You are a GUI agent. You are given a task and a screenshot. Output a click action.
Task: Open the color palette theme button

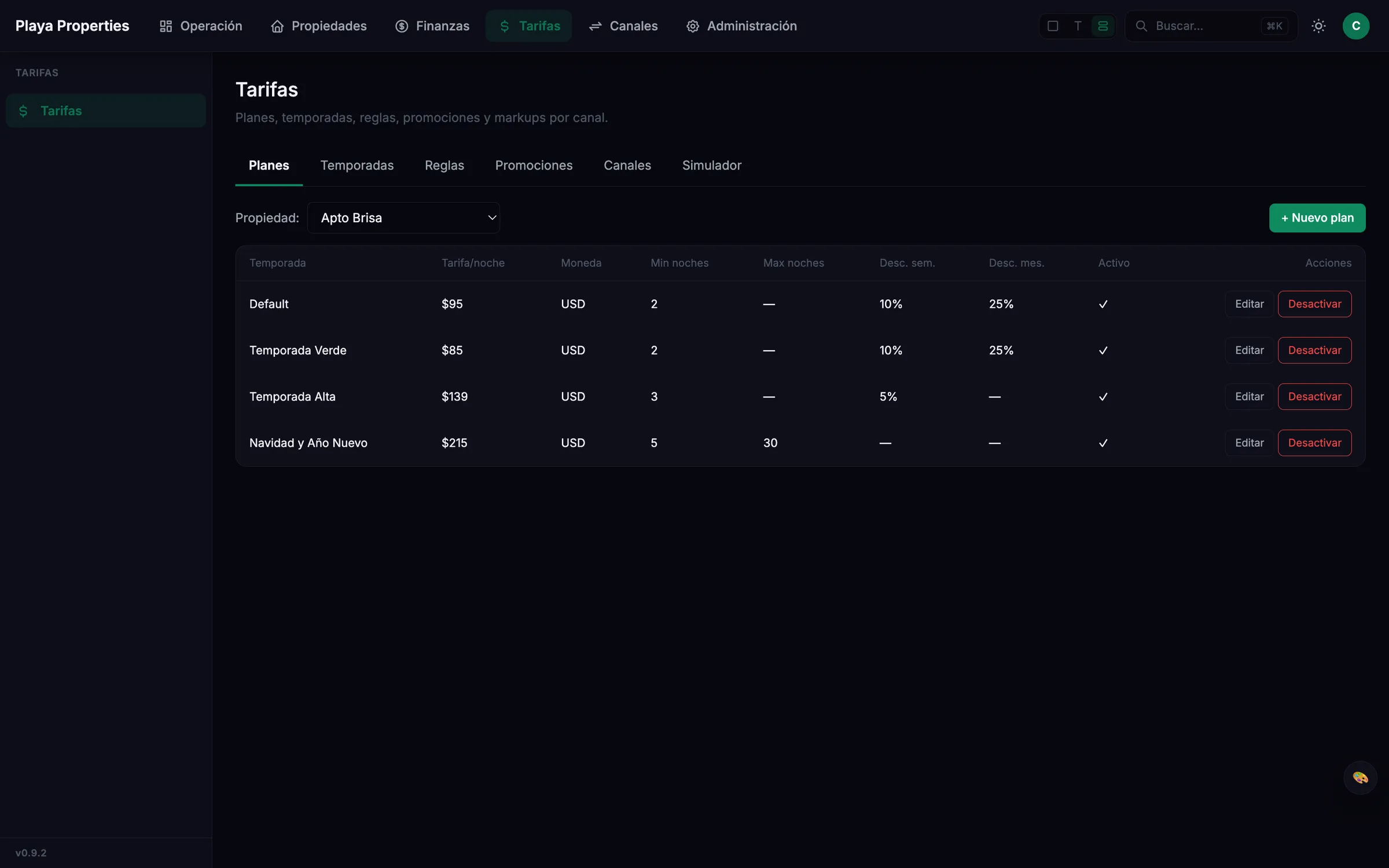tap(1360, 777)
